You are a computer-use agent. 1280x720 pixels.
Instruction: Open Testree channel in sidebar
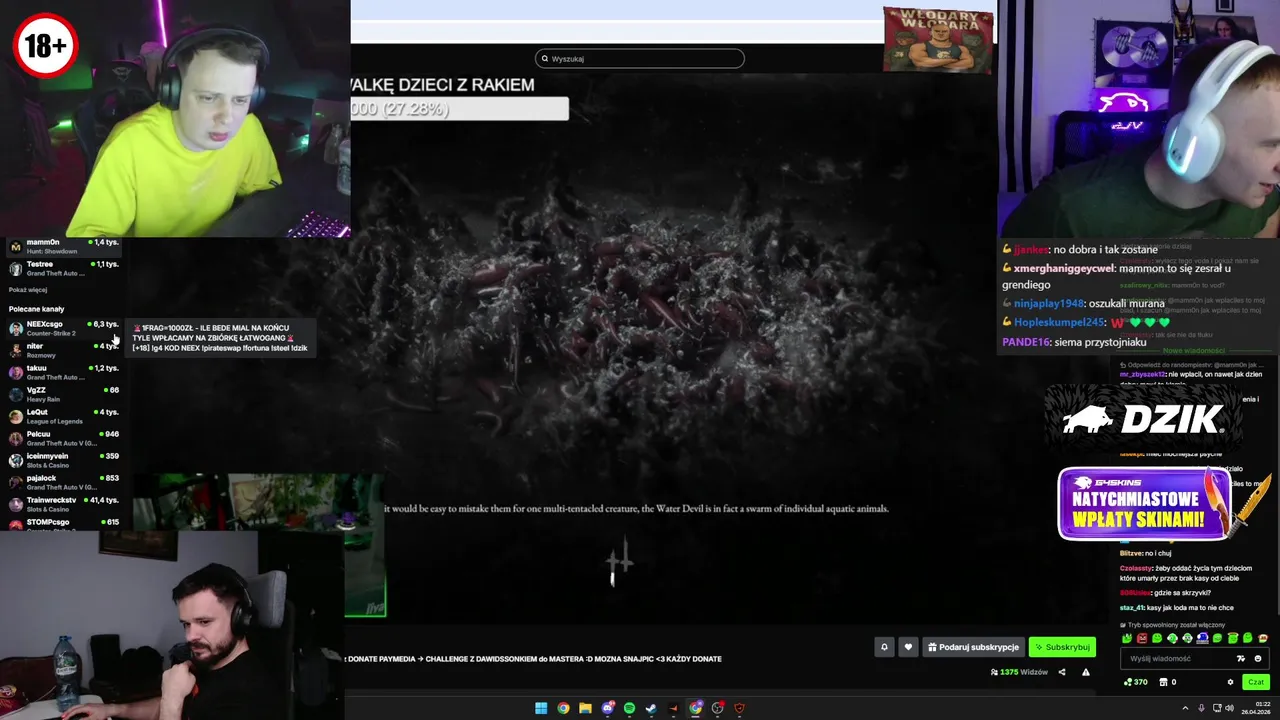click(x=64, y=268)
